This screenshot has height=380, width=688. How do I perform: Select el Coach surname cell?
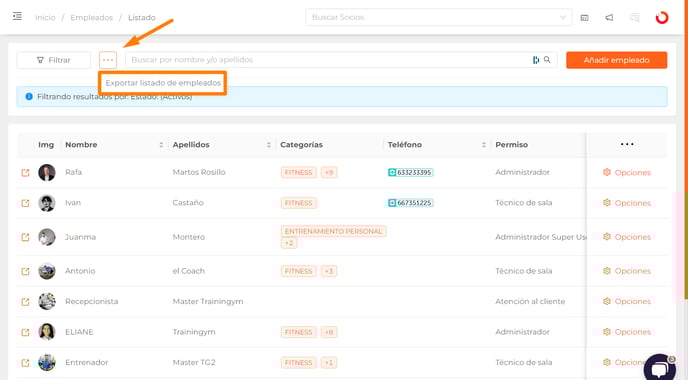pyautogui.click(x=189, y=271)
